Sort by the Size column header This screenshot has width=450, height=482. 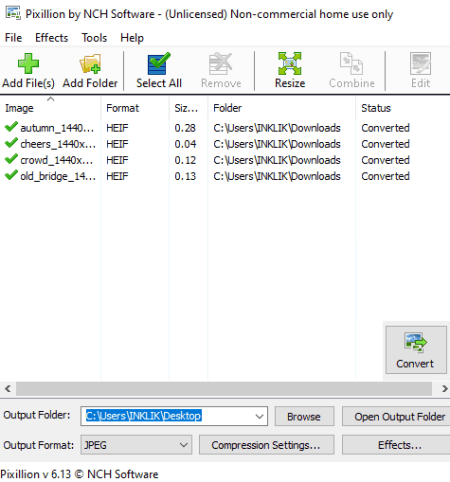click(x=189, y=108)
